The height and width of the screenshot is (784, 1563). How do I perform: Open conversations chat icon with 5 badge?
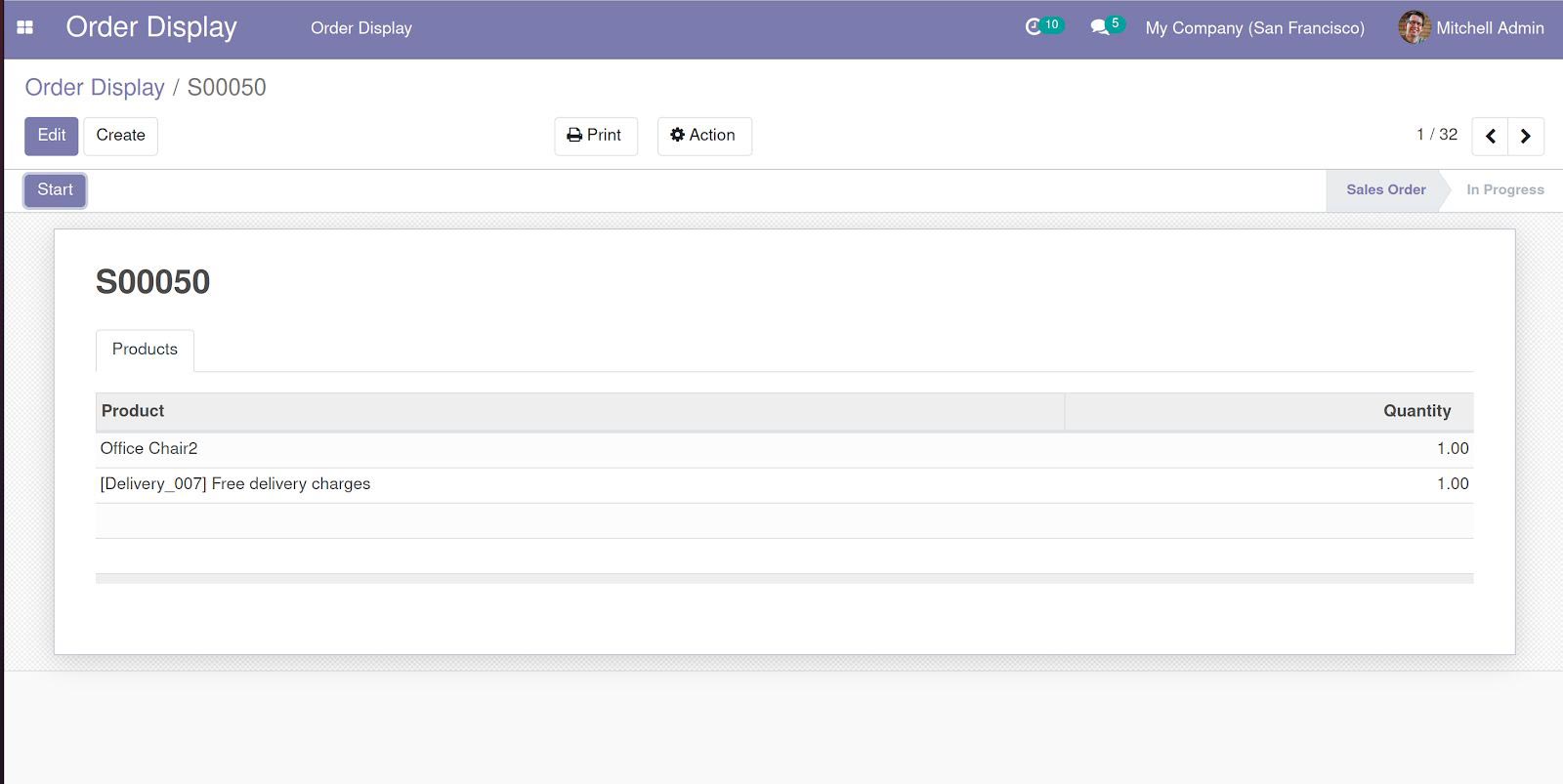point(1107,26)
